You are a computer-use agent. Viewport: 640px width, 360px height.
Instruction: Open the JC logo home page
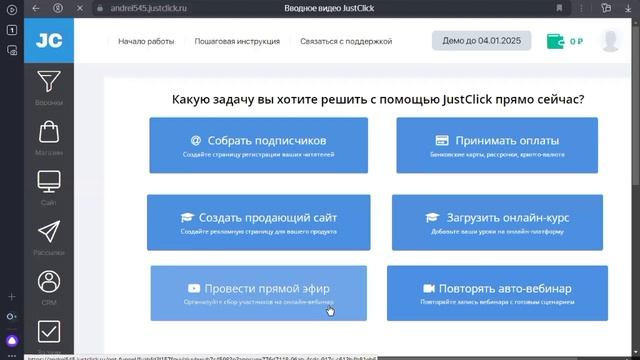pyautogui.click(x=49, y=40)
